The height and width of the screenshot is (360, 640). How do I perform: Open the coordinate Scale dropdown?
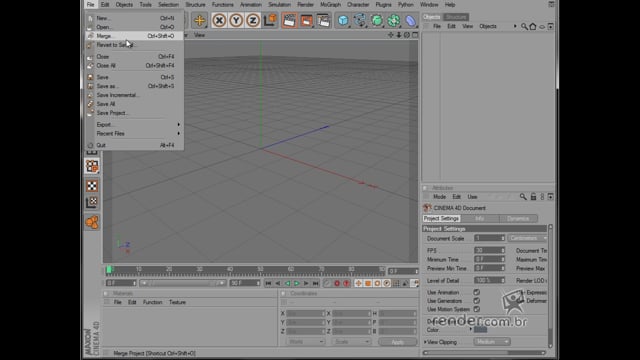click(x=351, y=342)
